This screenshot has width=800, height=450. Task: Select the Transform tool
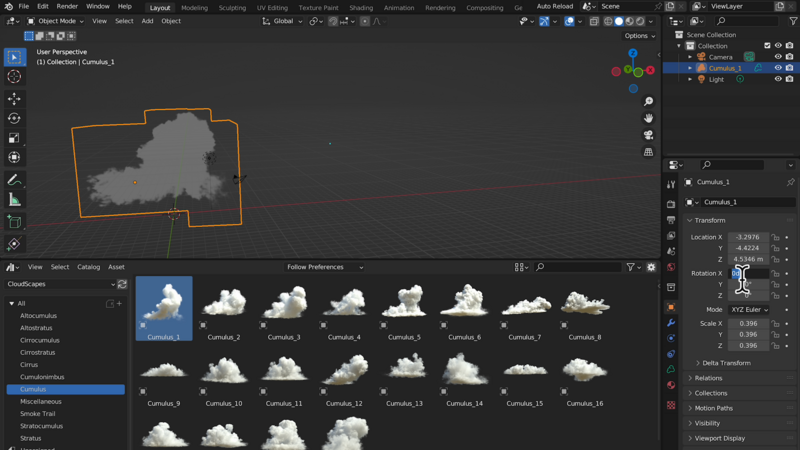14,157
